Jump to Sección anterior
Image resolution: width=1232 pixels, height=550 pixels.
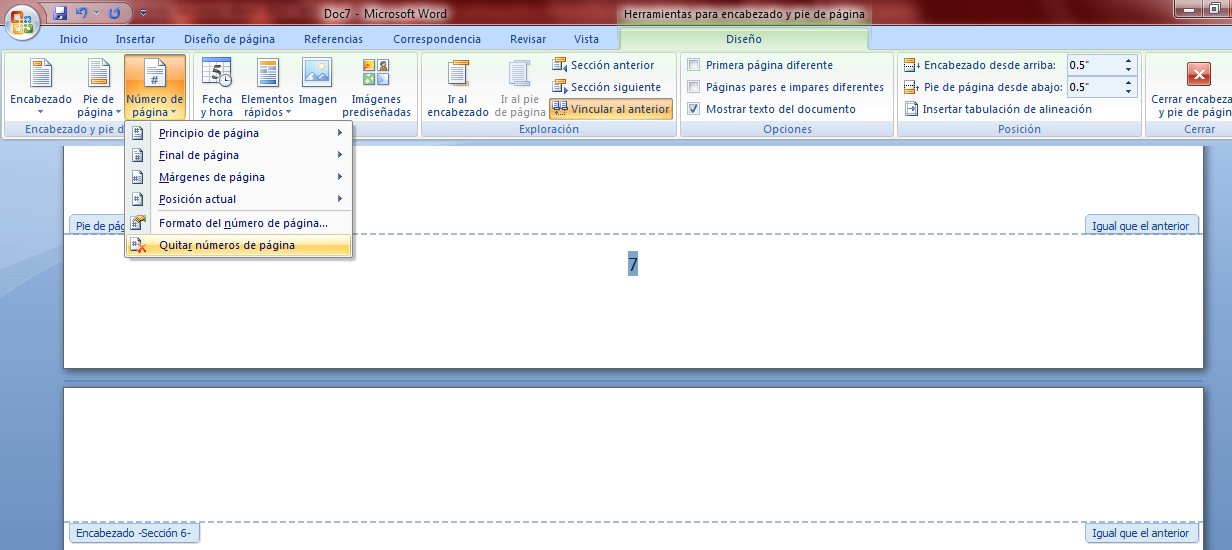click(604, 65)
